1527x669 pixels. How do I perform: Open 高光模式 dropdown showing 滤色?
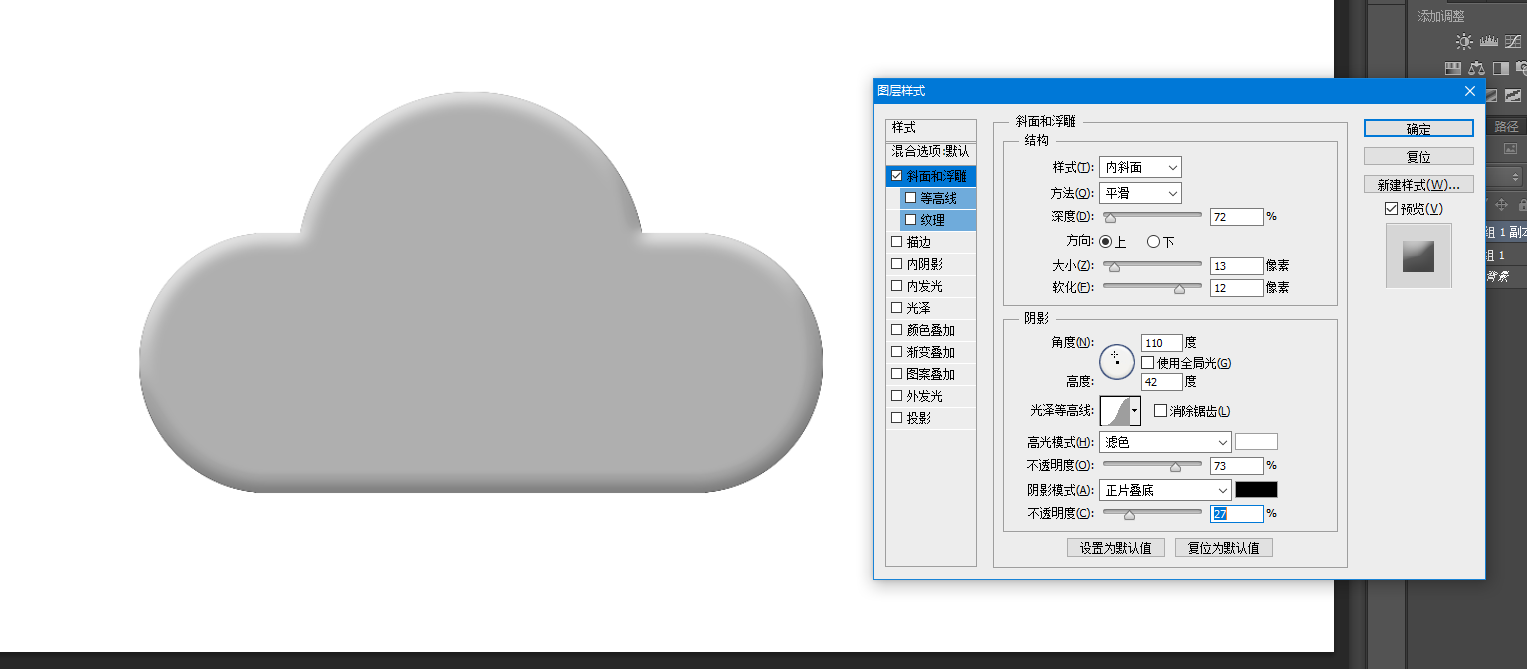pyautogui.click(x=1165, y=442)
